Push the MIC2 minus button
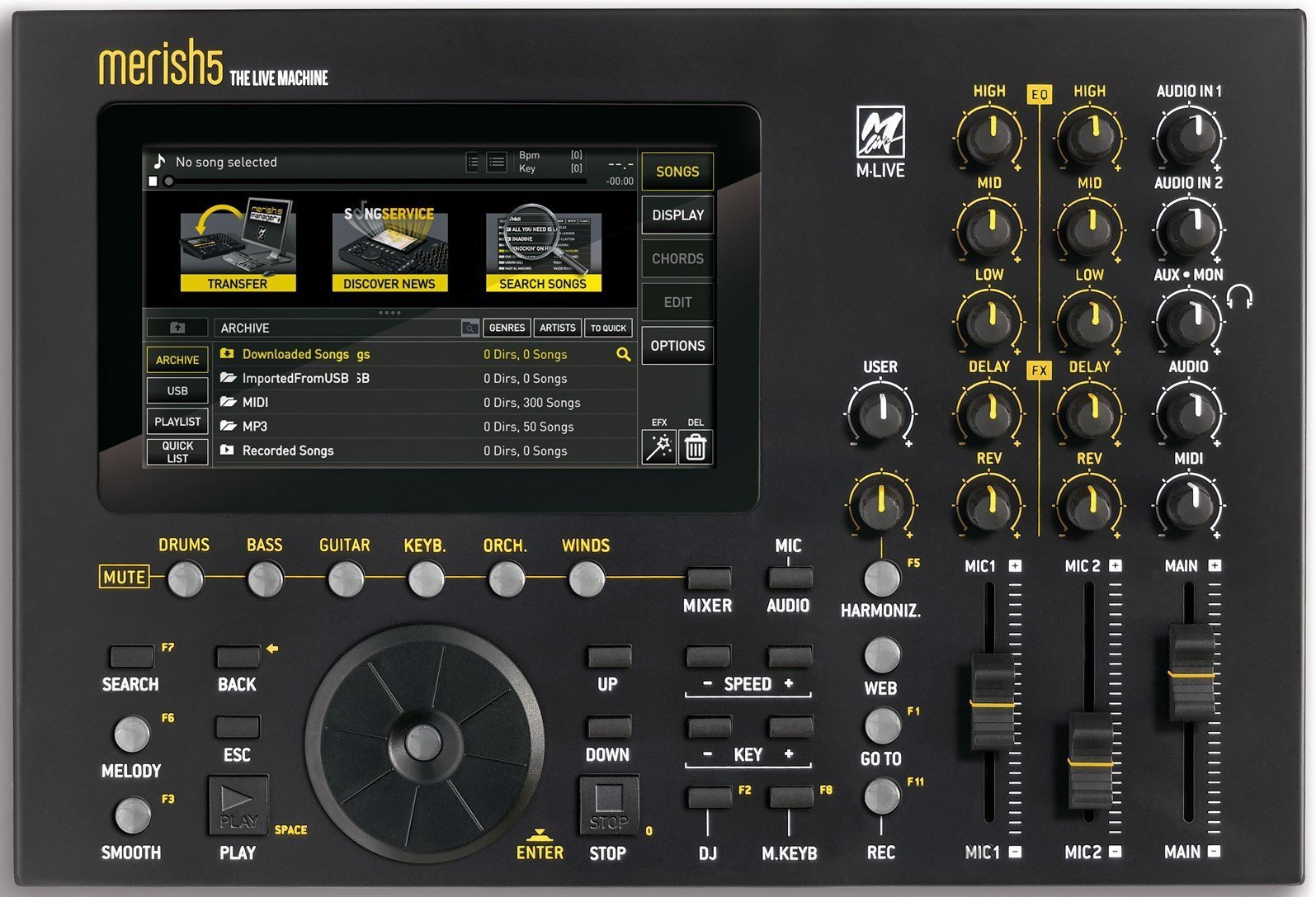Screen dimensions: 1316x897 1116,852
